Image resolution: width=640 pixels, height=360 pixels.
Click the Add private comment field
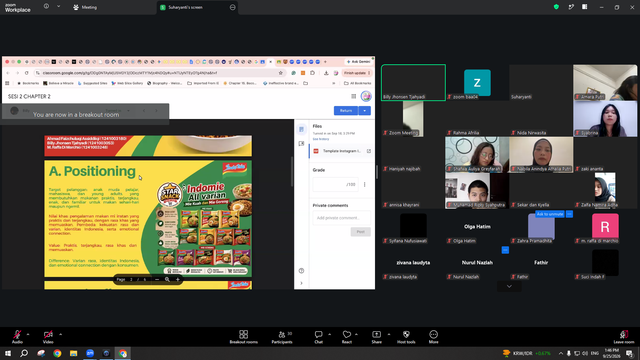point(342,218)
